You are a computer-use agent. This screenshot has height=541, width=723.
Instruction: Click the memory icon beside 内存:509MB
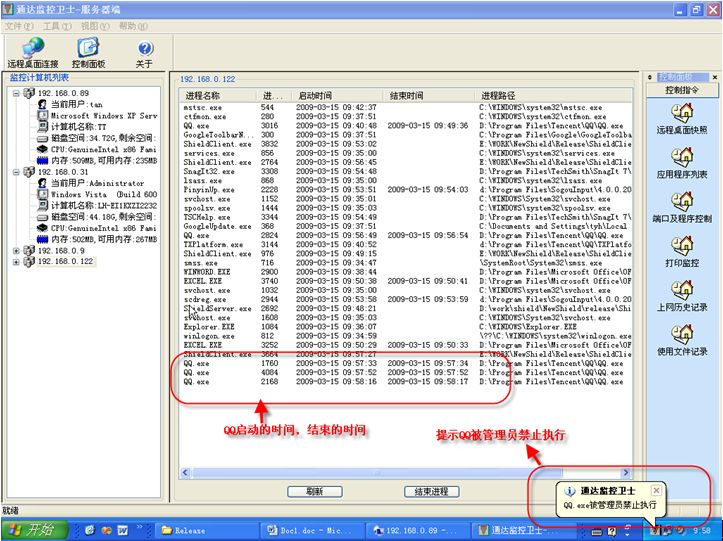[42, 161]
